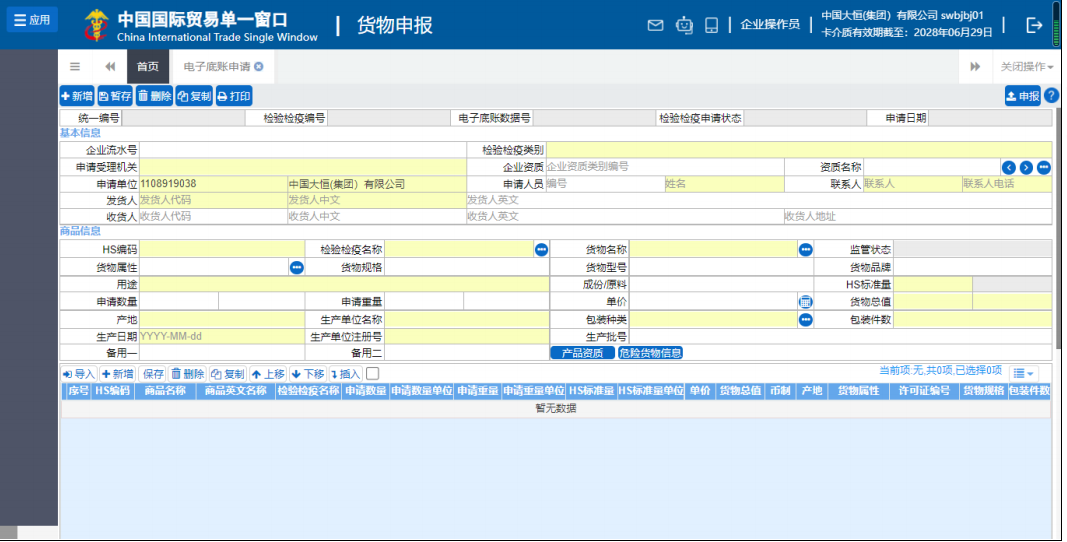Viewport: 1067px width, 542px height.
Task: Close the 电子底账申请 tab
Action: pos(259,67)
